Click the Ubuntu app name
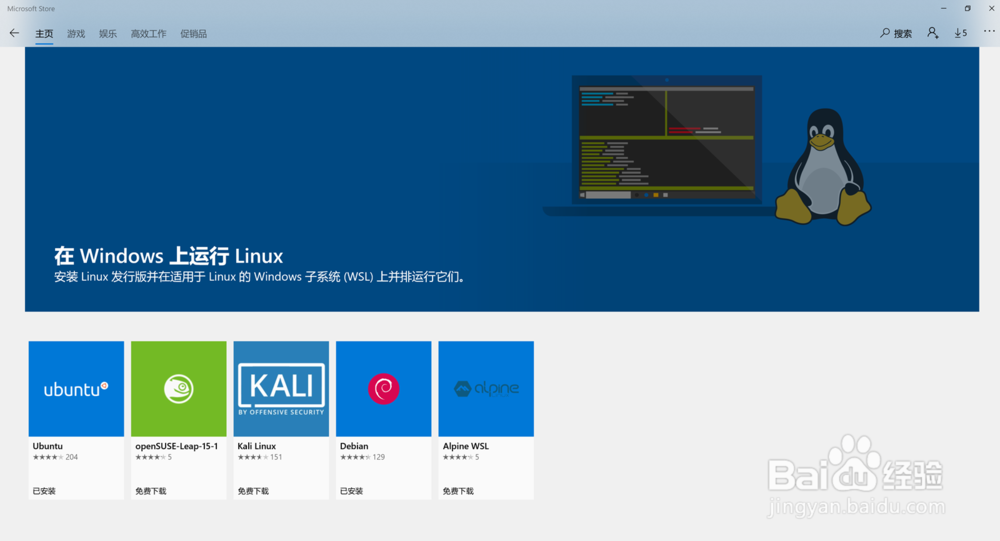 [48, 446]
